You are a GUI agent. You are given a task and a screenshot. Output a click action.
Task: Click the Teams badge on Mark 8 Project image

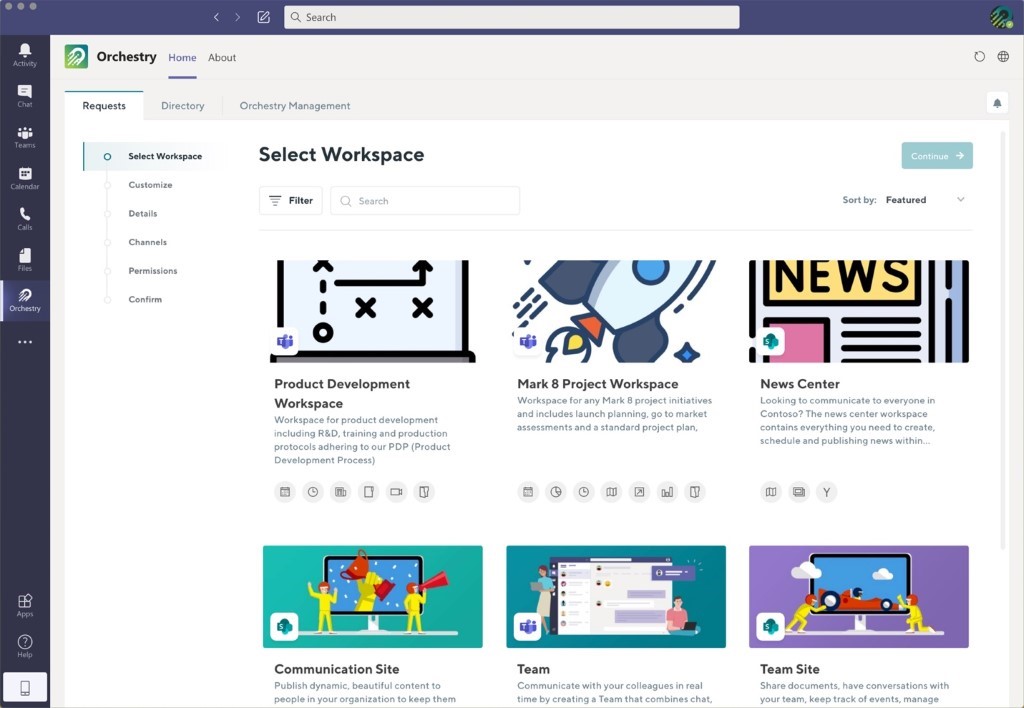click(x=528, y=341)
